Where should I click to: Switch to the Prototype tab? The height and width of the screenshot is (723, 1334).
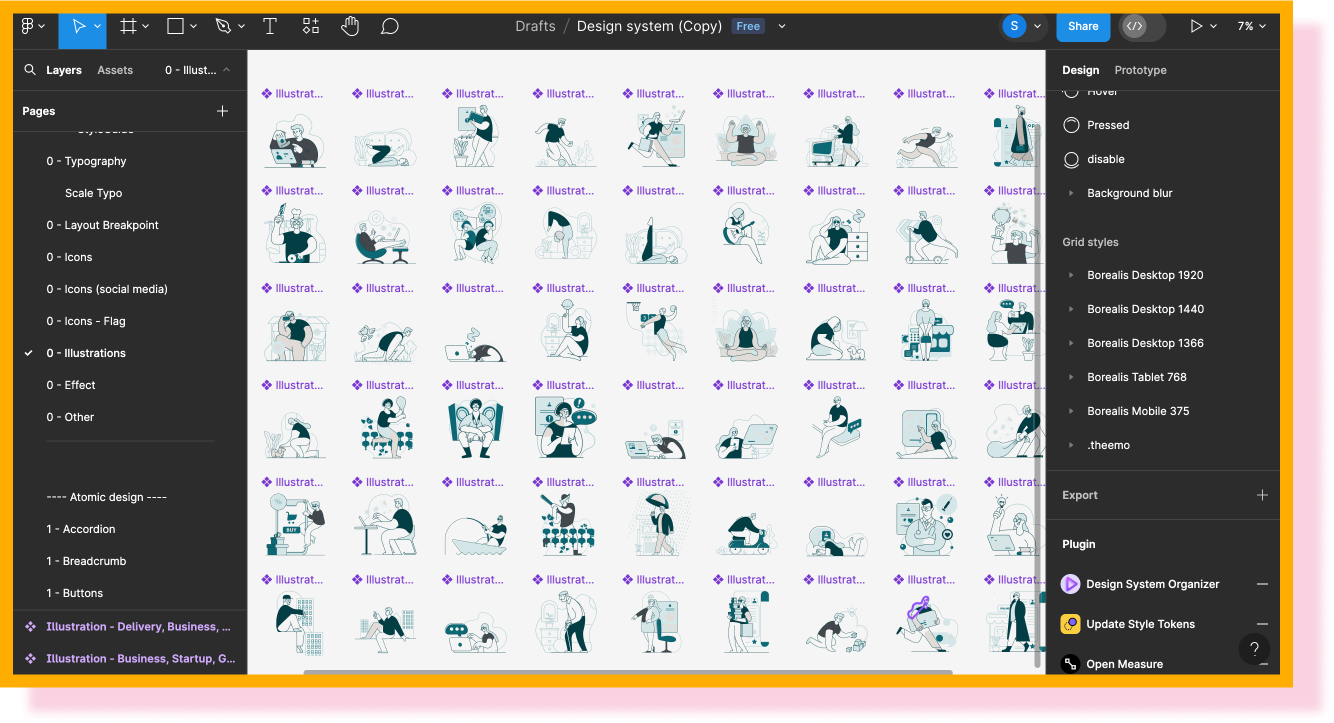pyautogui.click(x=1140, y=70)
